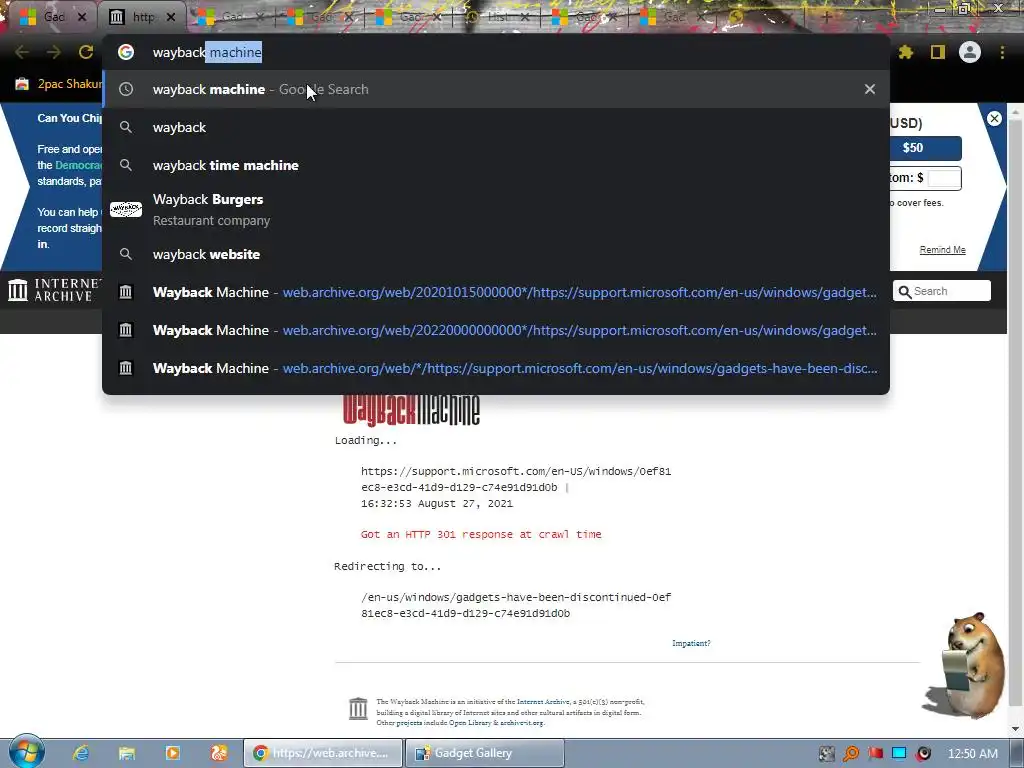Select the Chrome 'https://web.archive...' taskbar button
This screenshot has height=768, width=1024.
click(323, 753)
